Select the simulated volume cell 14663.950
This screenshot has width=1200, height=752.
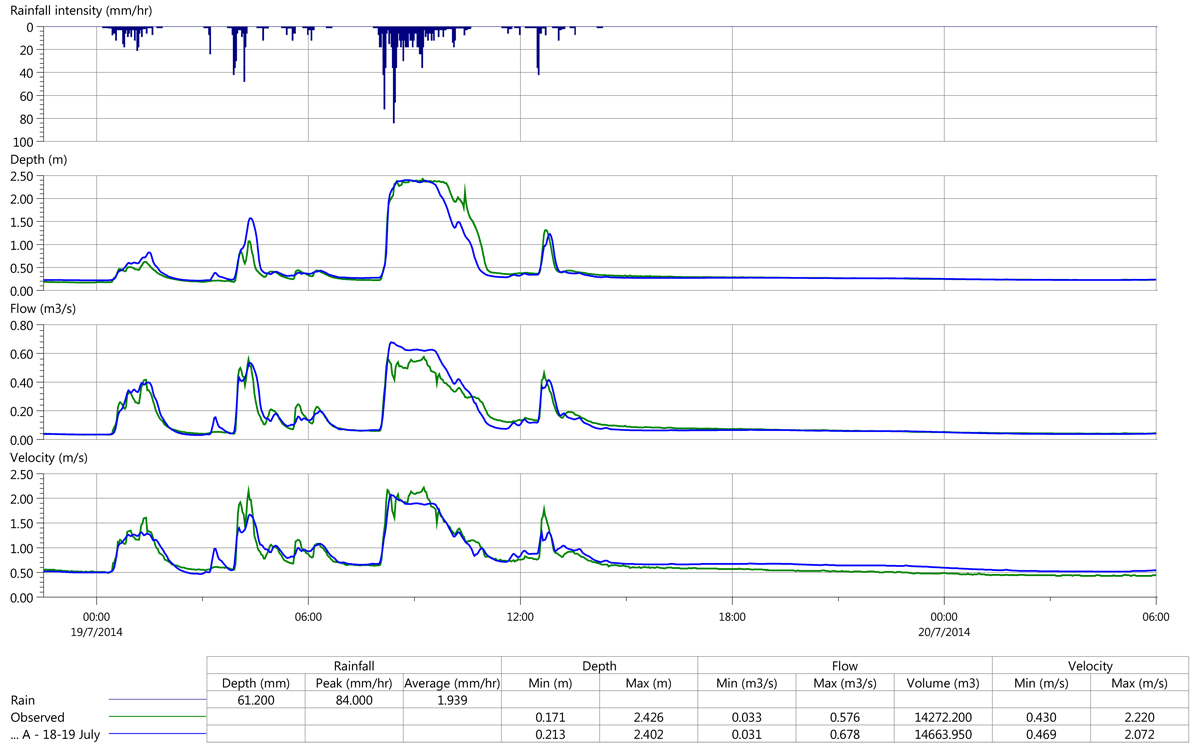[x=942, y=734]
